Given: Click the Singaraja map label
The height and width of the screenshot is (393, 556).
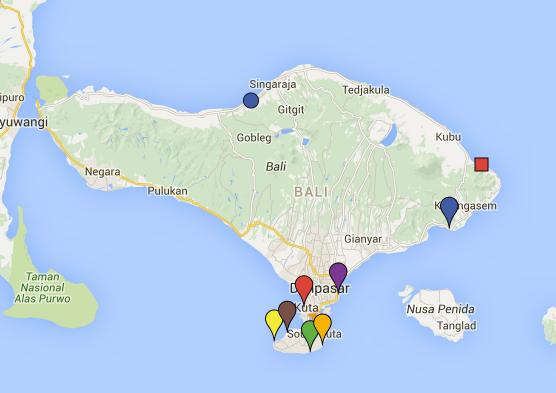Looking at the screenshot, I should pos(273,84).
